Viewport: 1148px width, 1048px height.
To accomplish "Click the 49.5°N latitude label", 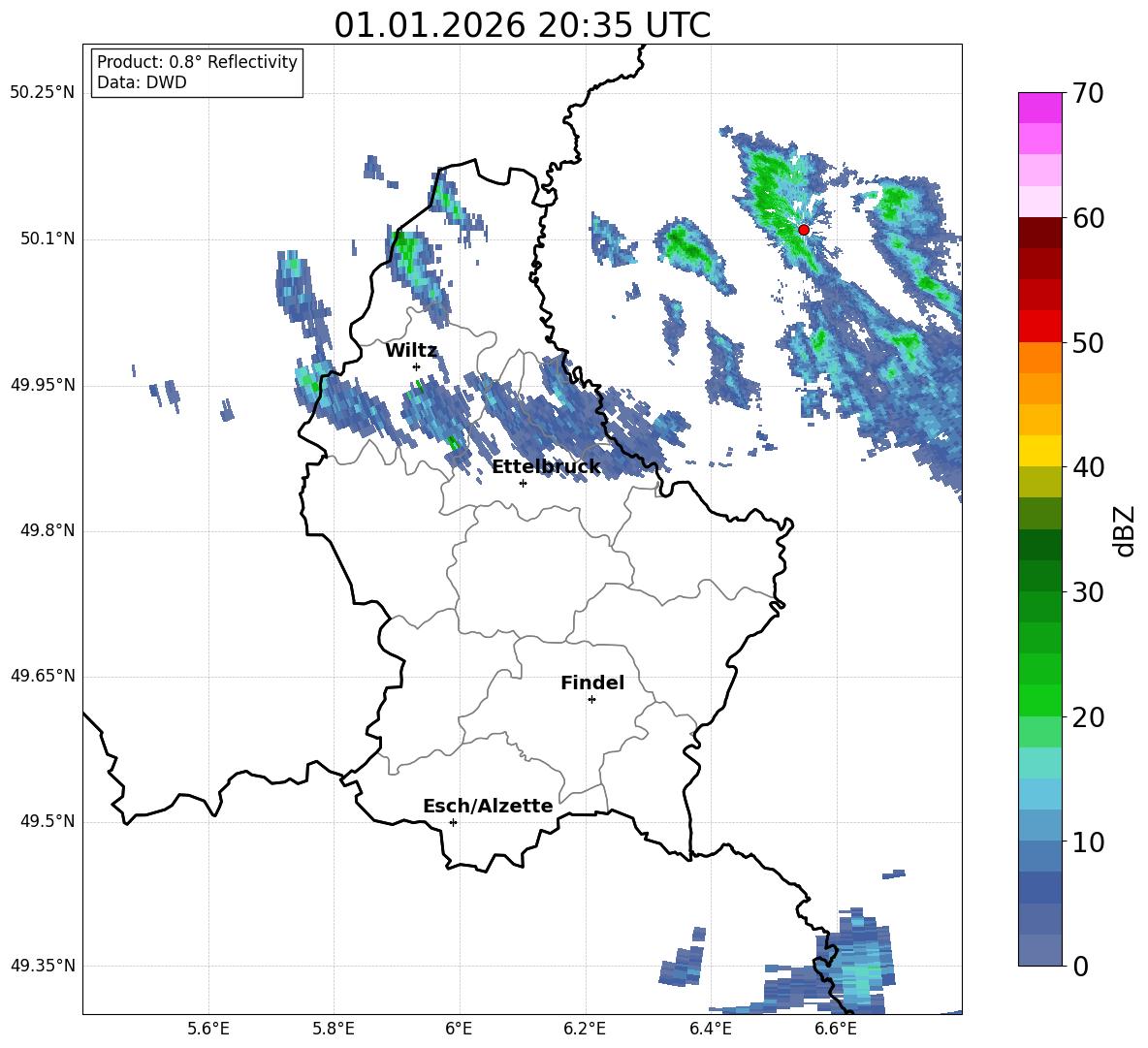I will [48, 821].
